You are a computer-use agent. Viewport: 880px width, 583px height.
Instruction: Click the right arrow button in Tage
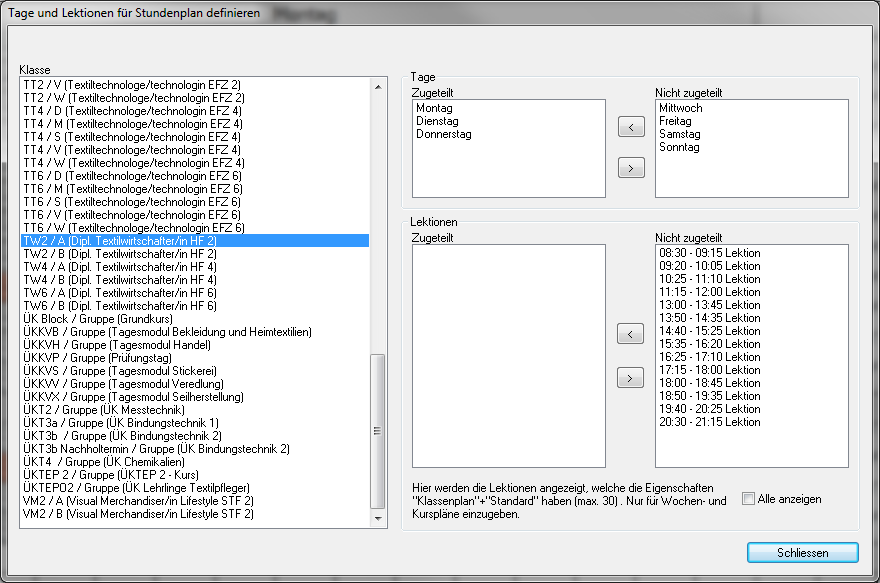(x=631, y=167)
